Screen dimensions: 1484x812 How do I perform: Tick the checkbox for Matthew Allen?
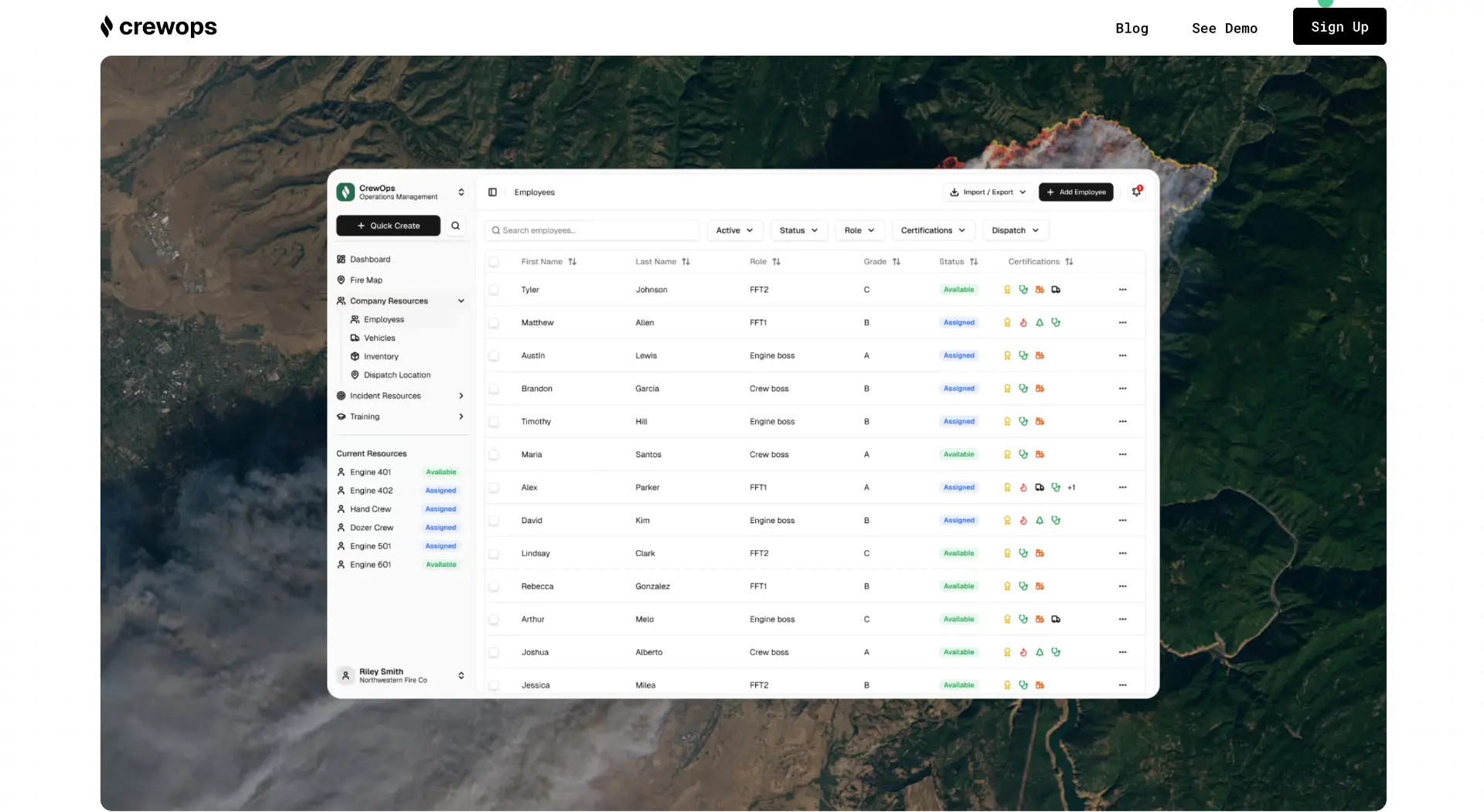(x=494, y=323)
